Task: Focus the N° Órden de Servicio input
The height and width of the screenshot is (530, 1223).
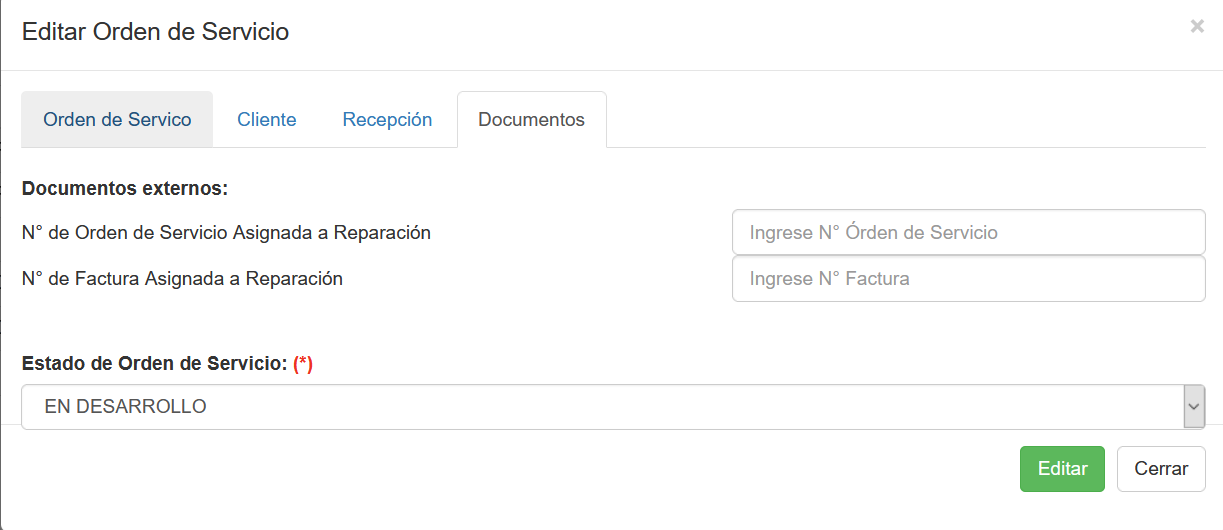Action: tap(968, 233)
